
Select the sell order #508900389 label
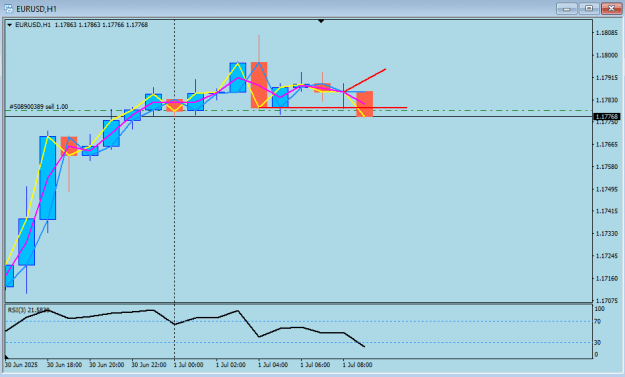[x=39, y=107]
